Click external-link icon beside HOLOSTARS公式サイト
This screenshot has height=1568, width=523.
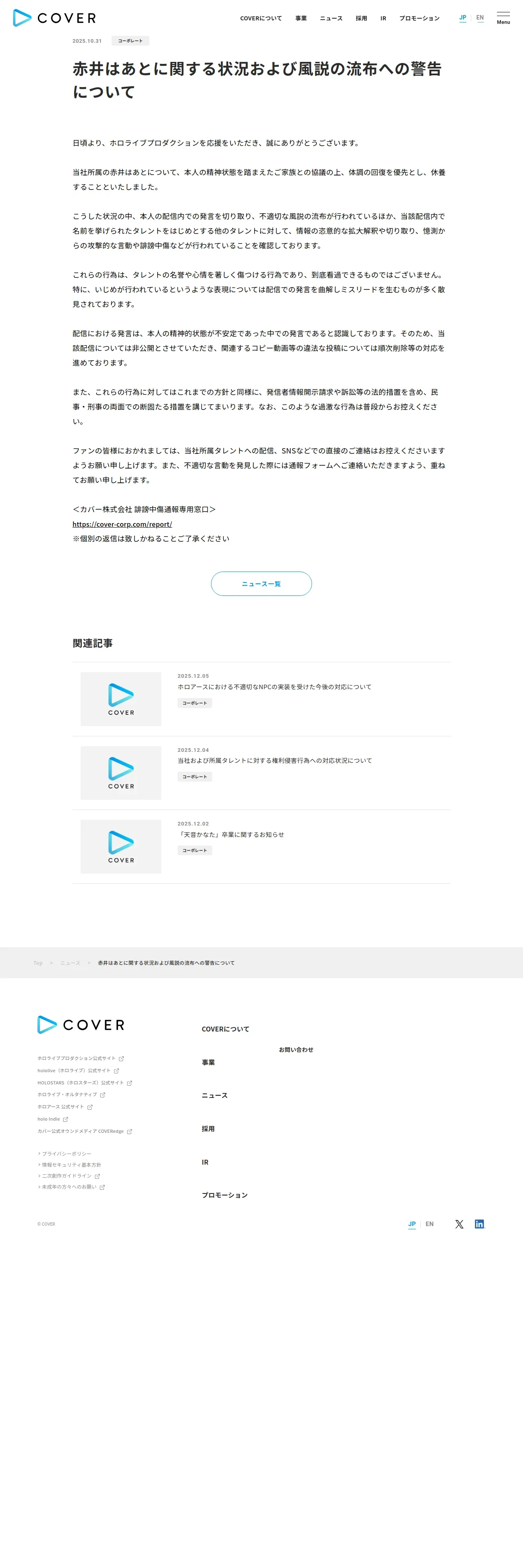129,1083
